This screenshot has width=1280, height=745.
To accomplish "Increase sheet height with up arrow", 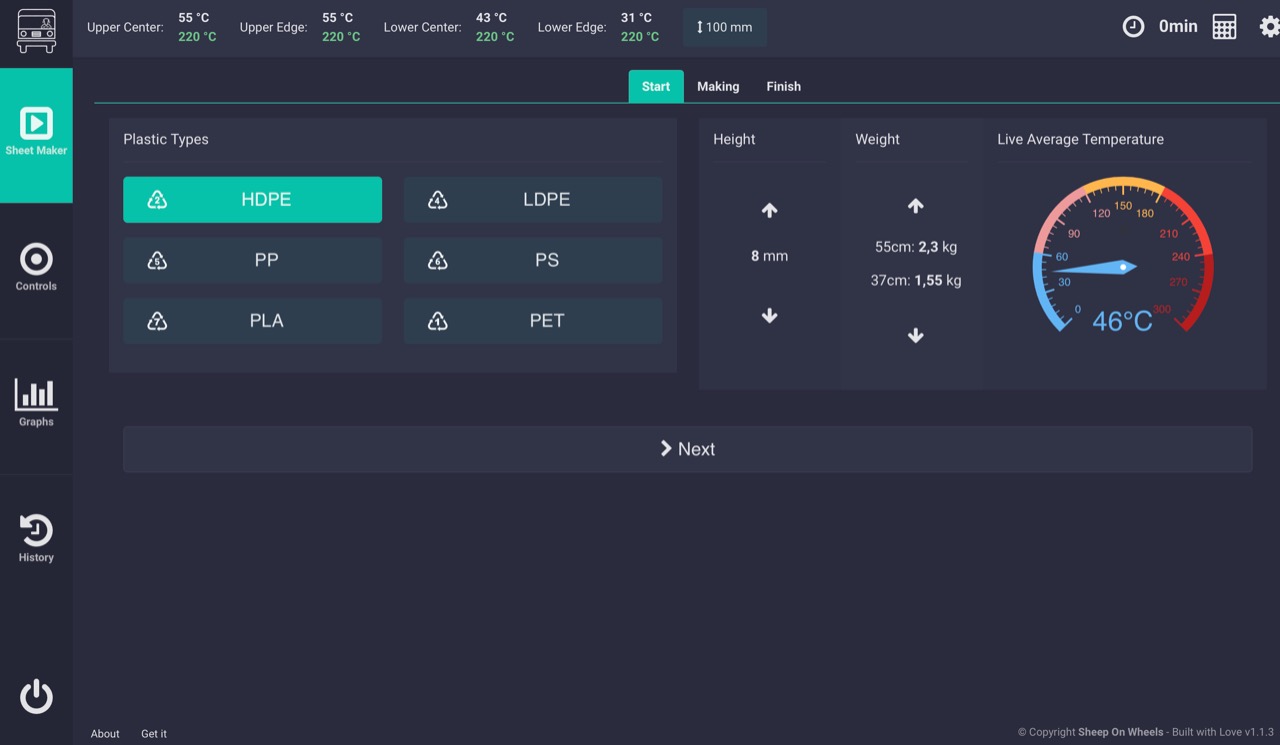I will tap(769, 210).
